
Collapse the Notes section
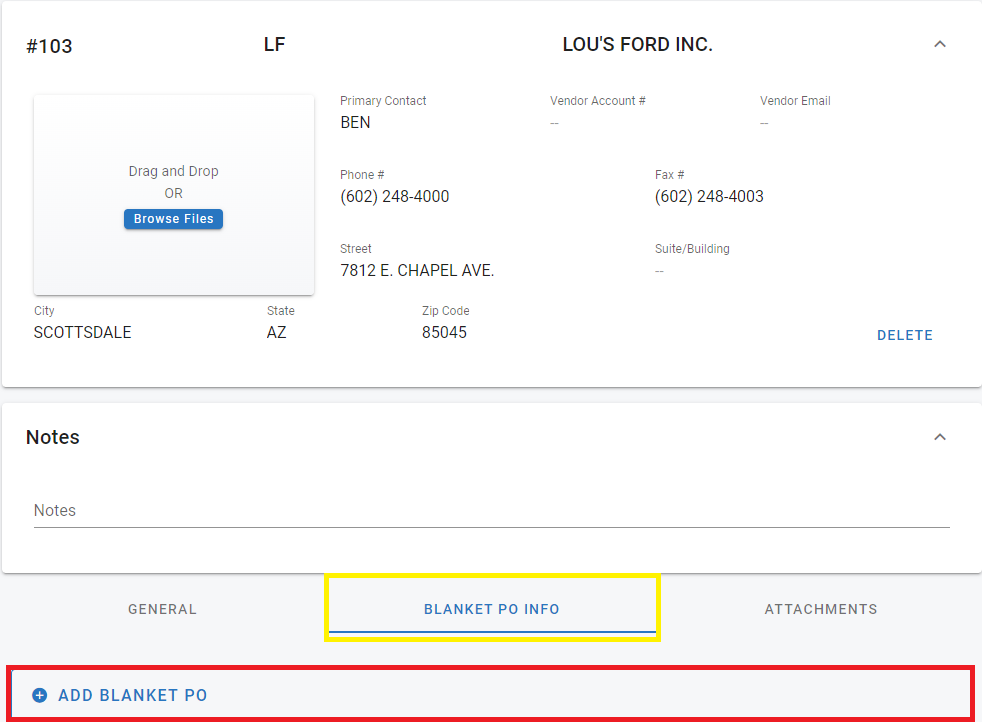939,437
